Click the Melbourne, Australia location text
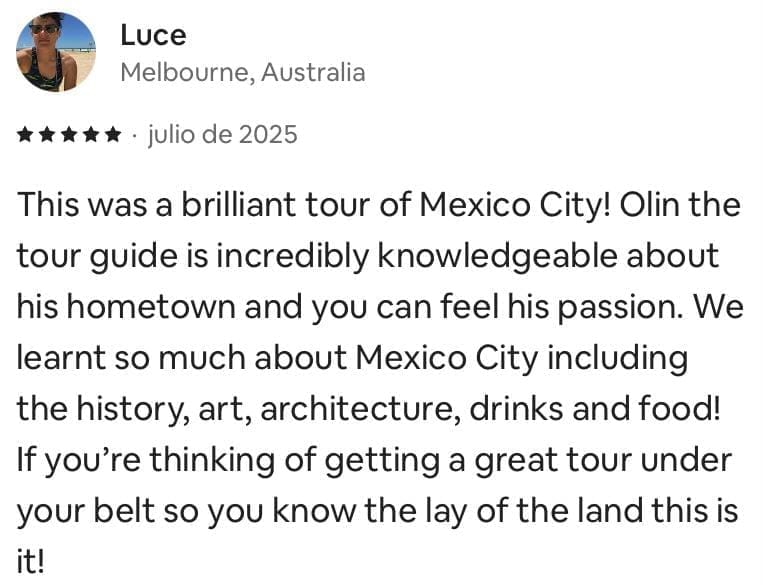 click(x=242, y=73)
